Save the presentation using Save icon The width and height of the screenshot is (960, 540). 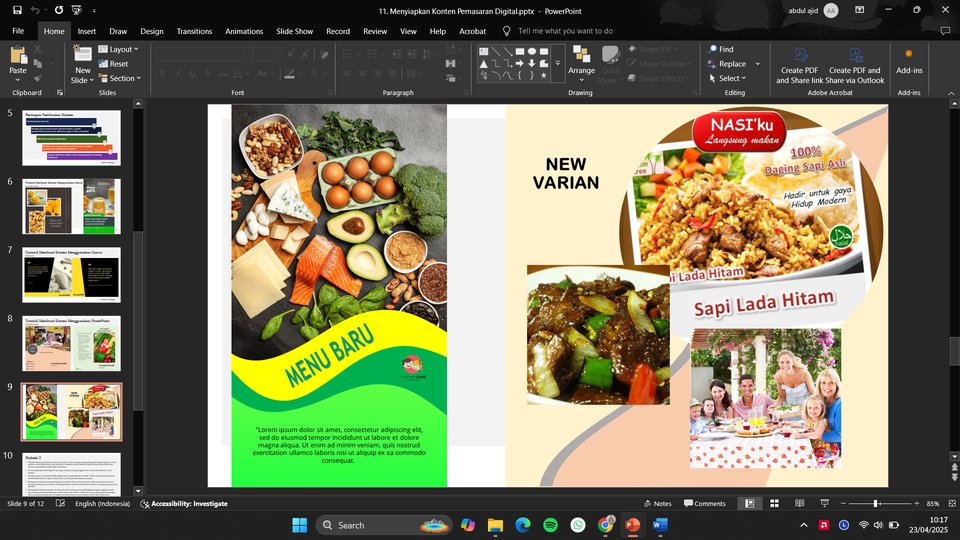(17, 10)
